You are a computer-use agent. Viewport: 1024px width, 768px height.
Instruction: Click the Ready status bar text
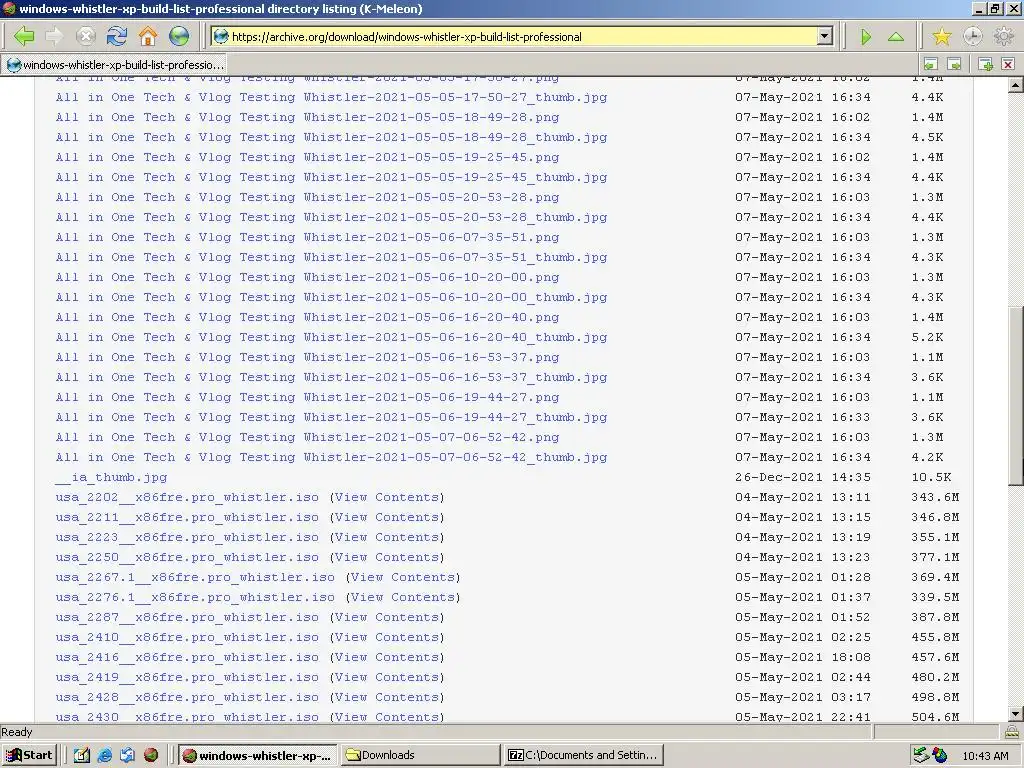pyautogui.click(x=16, y=732)
